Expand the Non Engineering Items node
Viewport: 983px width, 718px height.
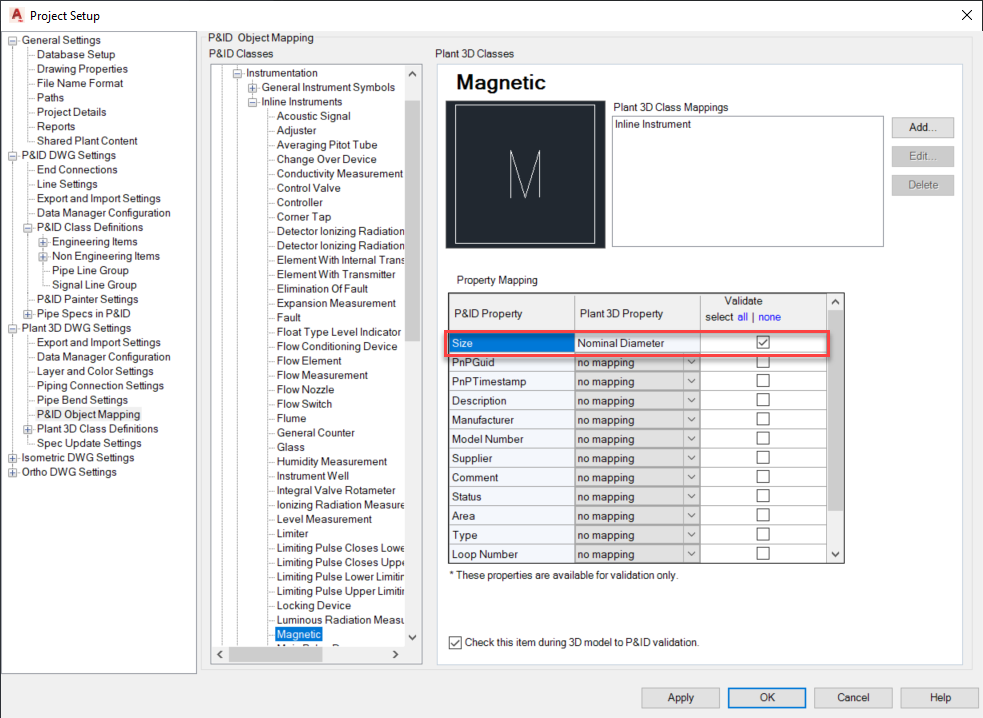(43, 256)
